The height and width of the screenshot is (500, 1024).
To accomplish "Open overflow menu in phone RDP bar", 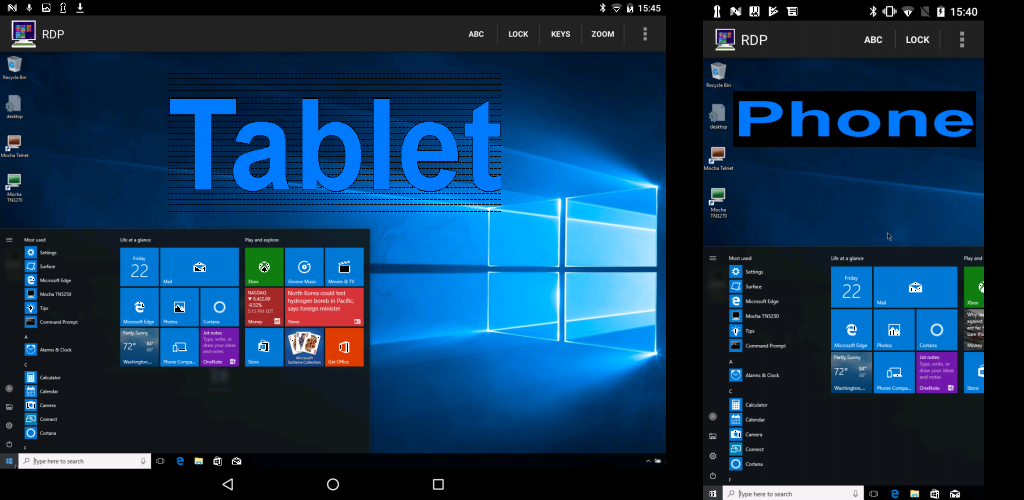I will point(962,40).
